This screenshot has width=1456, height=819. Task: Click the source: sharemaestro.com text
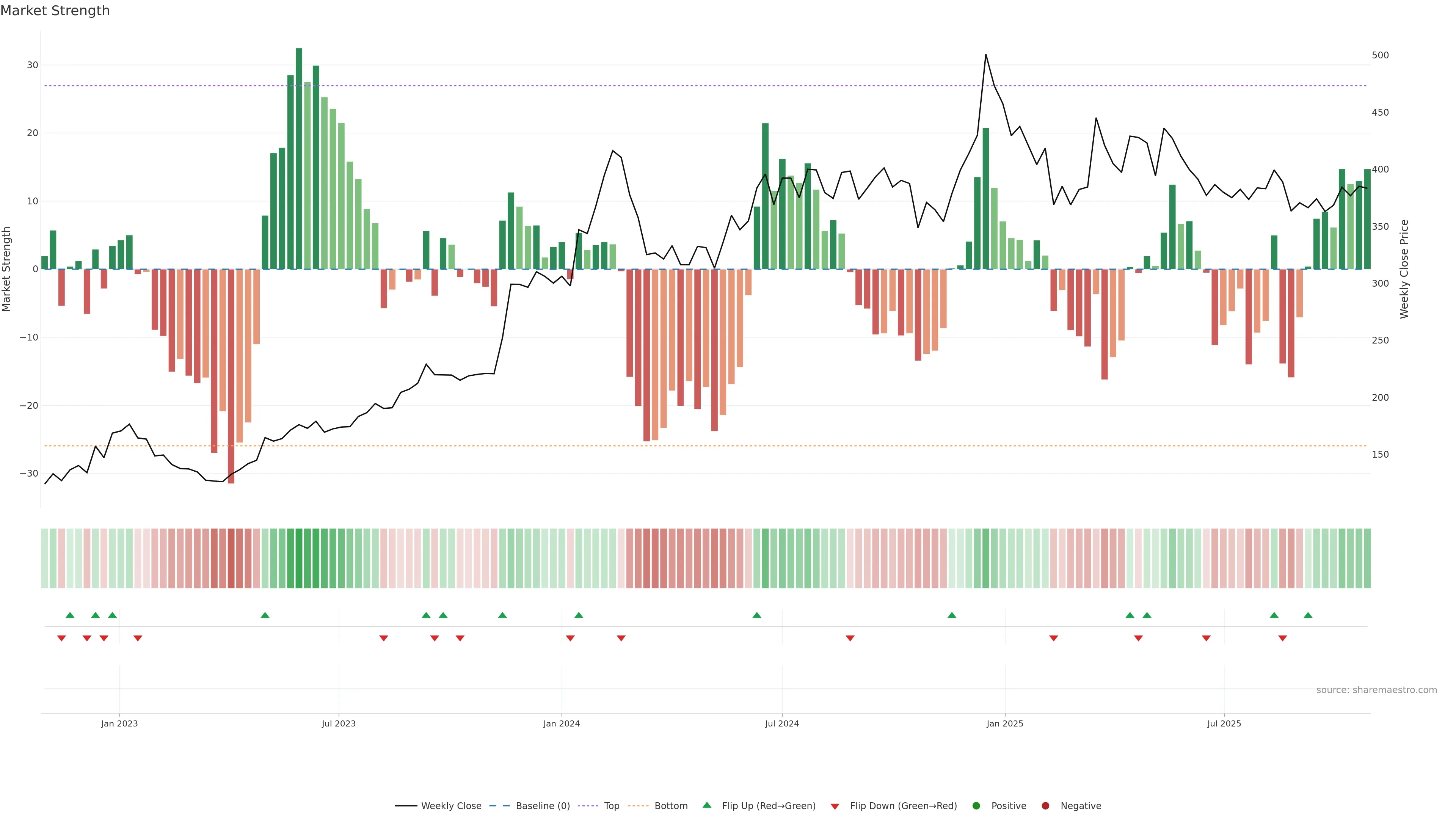tap(1376, 690)
